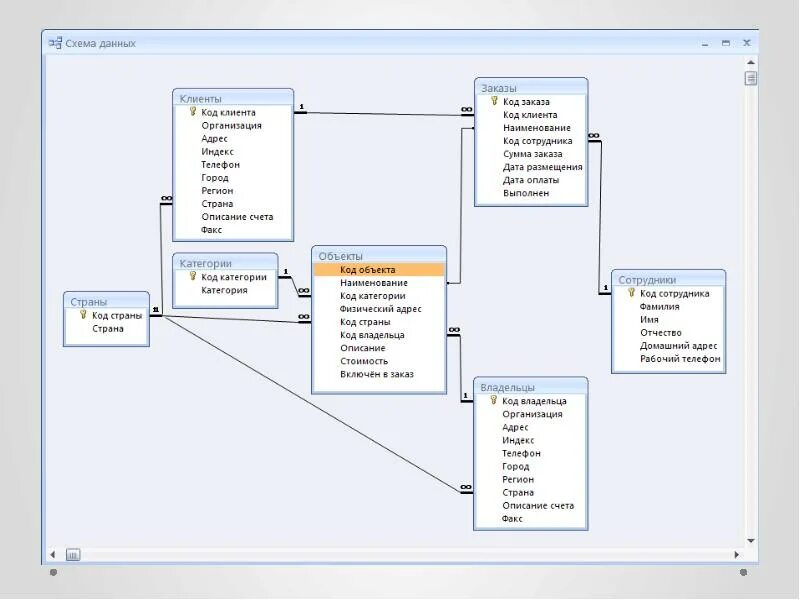
Task: Select highlighted Код объекта field
Action: (x=379, y=269)
